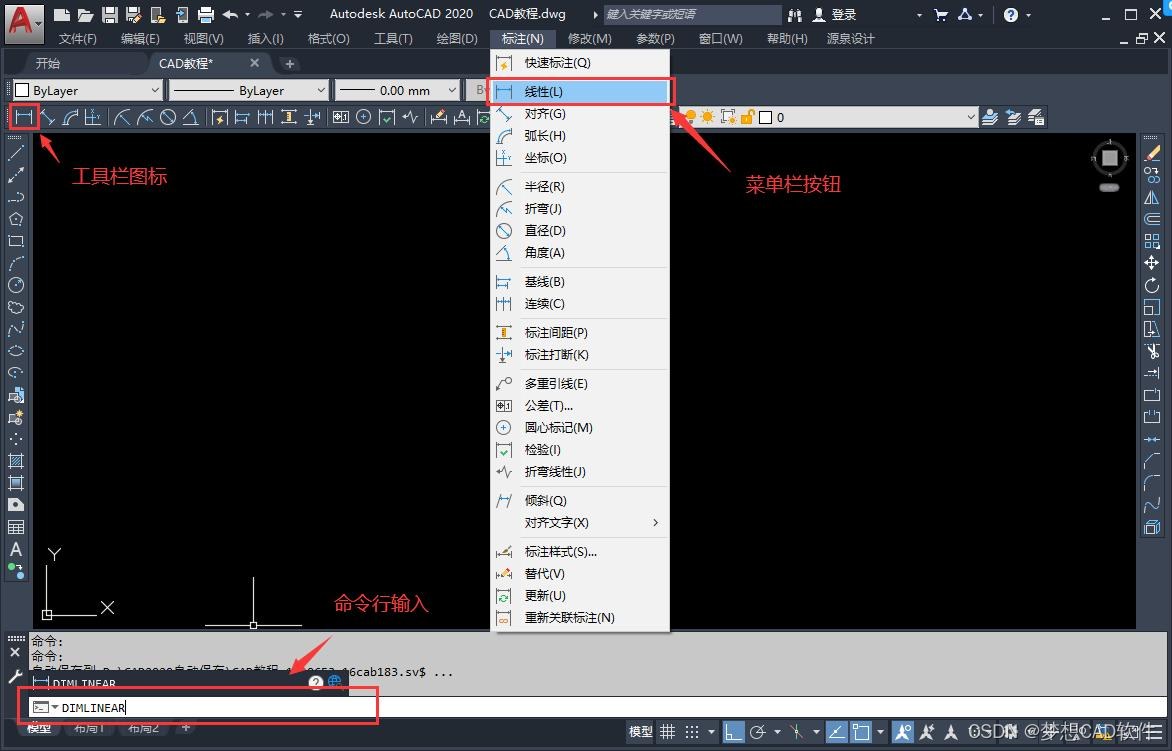Toggle the model space button in status bar
The height and width of the screenshot is (751, 1172).
tap(641, 732)
